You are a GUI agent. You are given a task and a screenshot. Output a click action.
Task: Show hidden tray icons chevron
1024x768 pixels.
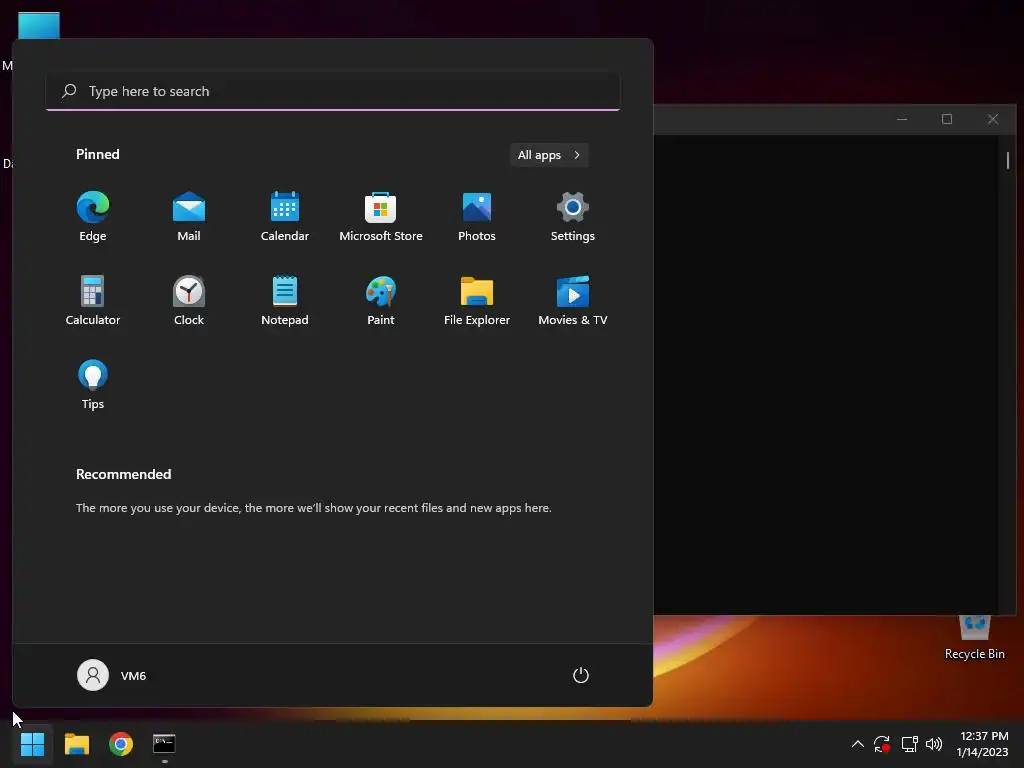point(857,744)
